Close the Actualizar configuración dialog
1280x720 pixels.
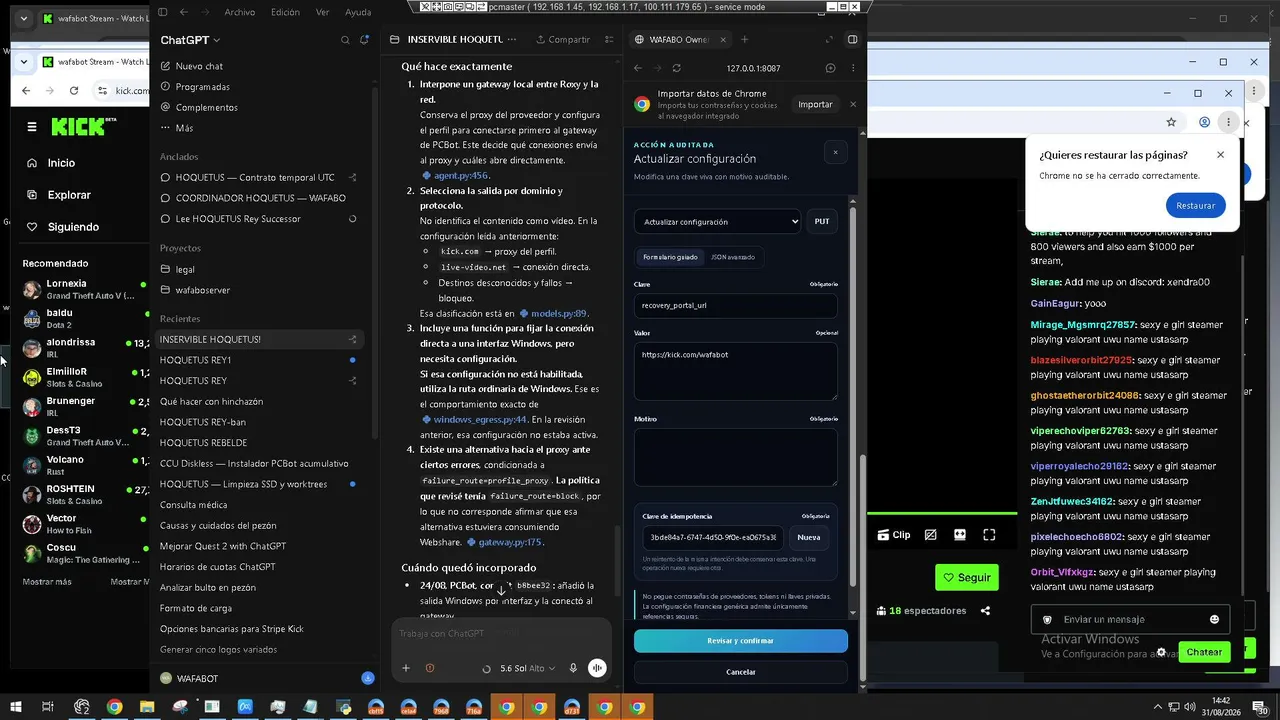click(836, 152)
